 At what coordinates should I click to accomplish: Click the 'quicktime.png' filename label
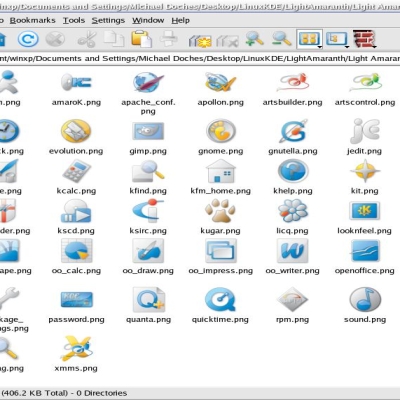[x=220, y=320]
